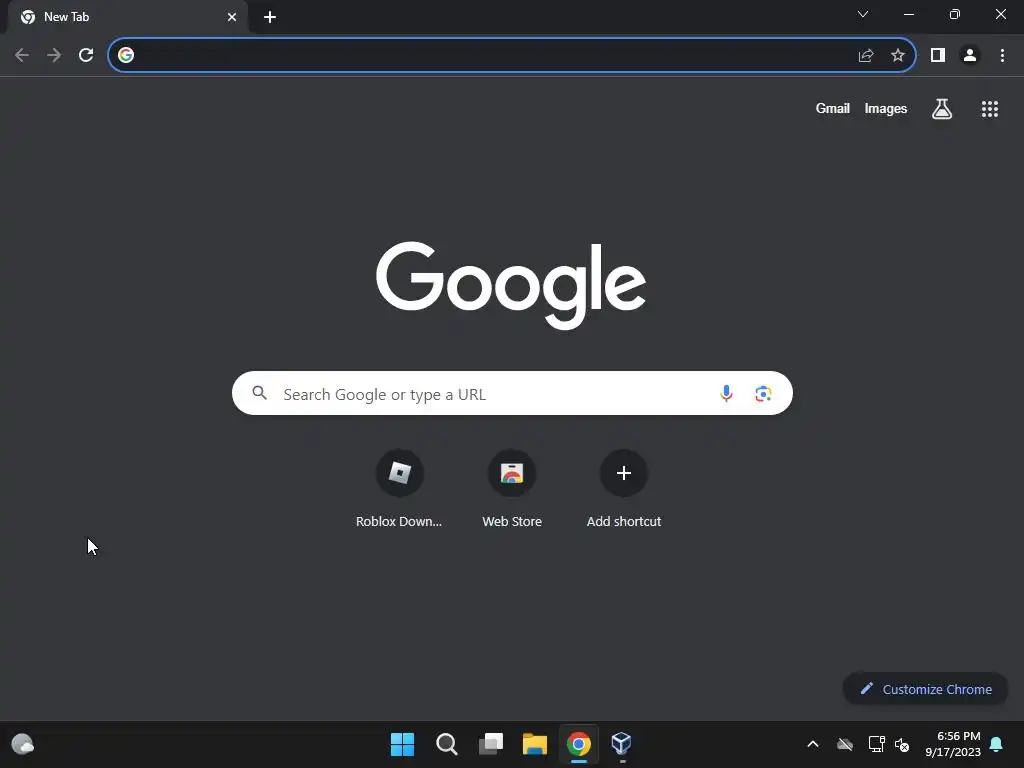
Task: Click the Google icon in the address bar
Action: 126,56
